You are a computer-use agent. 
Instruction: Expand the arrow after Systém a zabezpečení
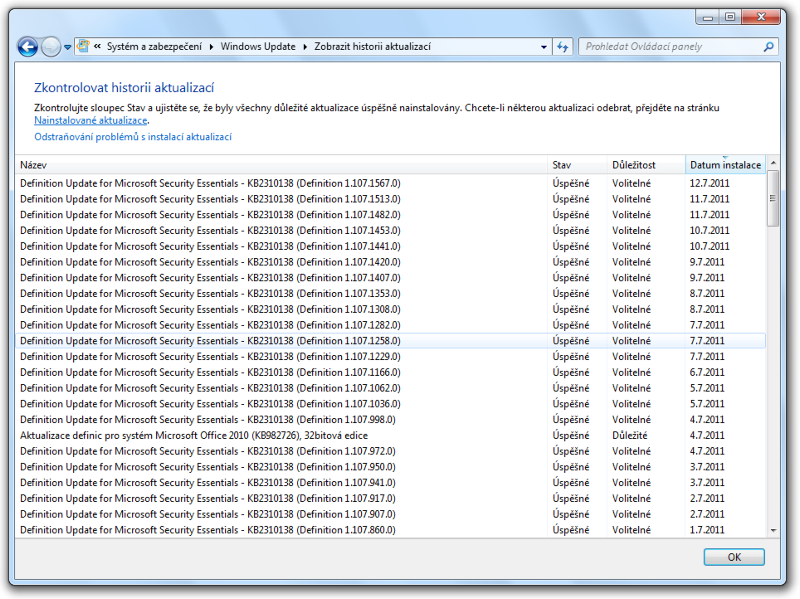pos(211,47)
